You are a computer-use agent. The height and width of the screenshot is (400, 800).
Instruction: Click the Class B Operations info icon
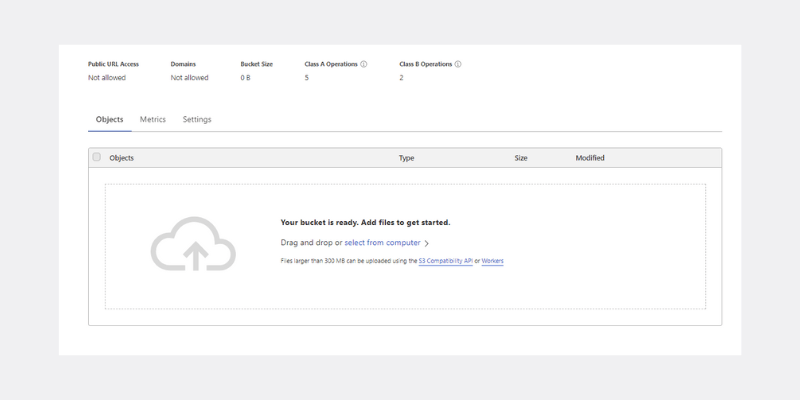tap(458, 64)
